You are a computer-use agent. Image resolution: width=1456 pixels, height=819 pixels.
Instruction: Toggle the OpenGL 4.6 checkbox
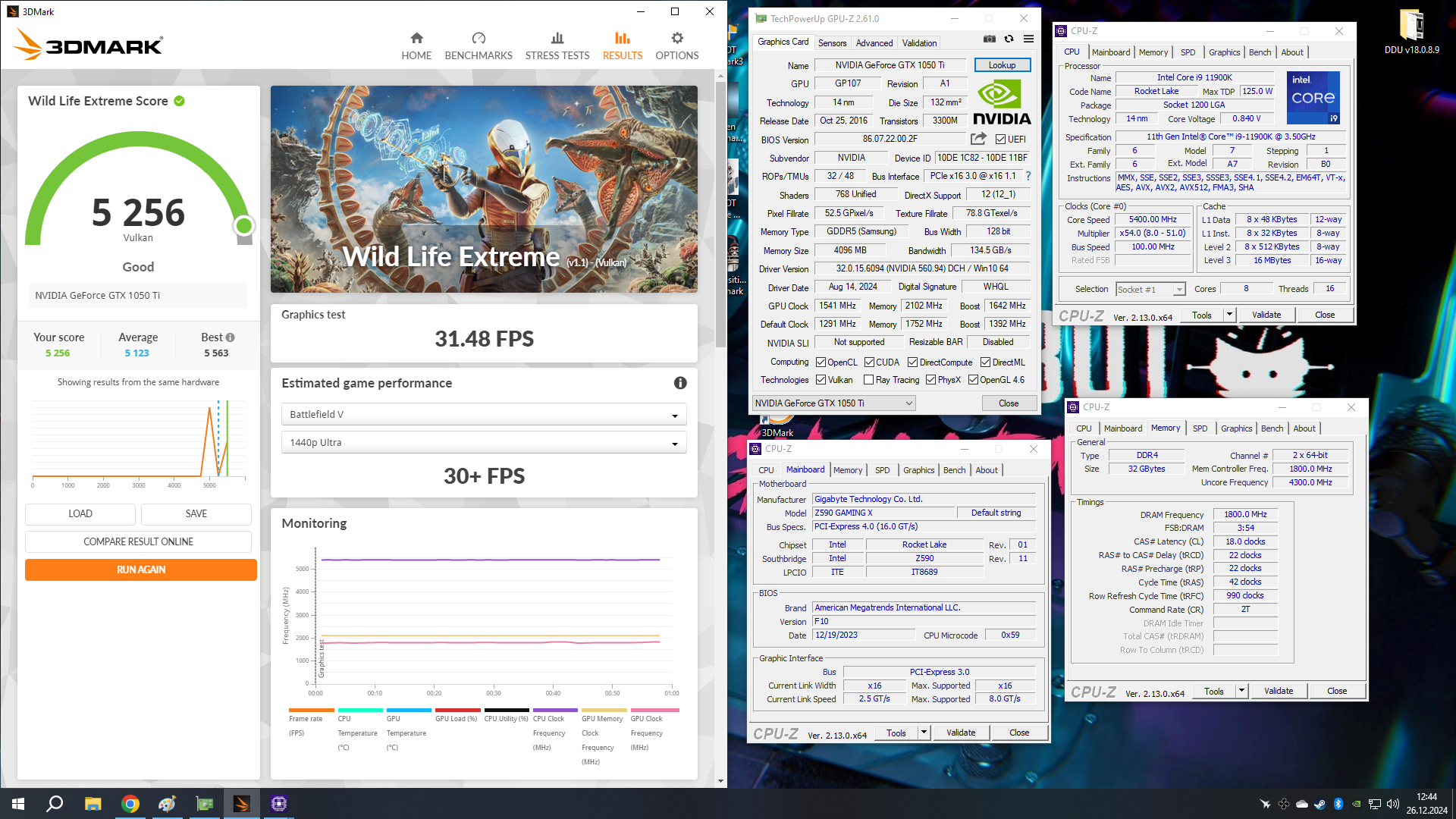[973, 380]
